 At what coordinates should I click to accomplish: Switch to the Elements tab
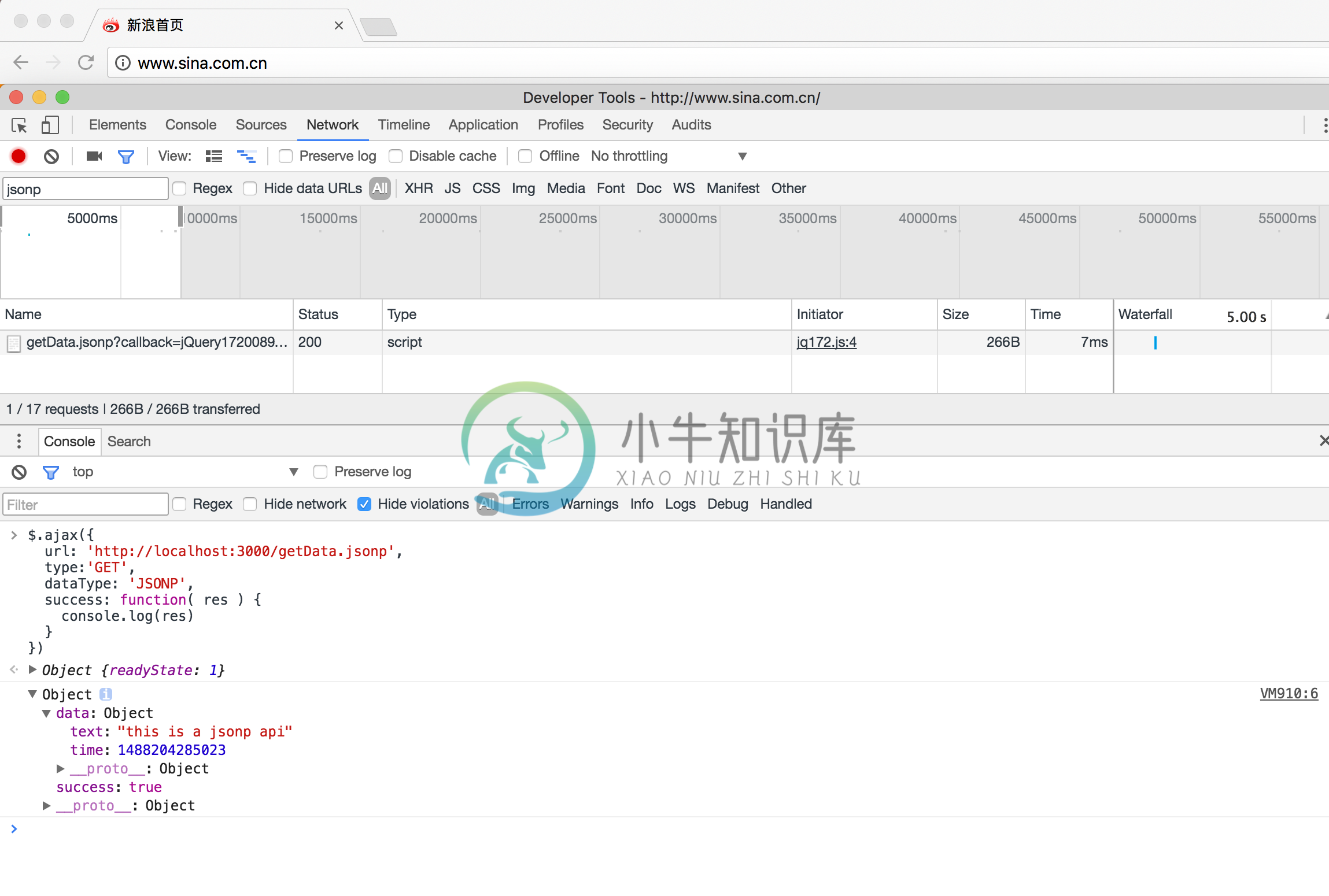[117, 125]
